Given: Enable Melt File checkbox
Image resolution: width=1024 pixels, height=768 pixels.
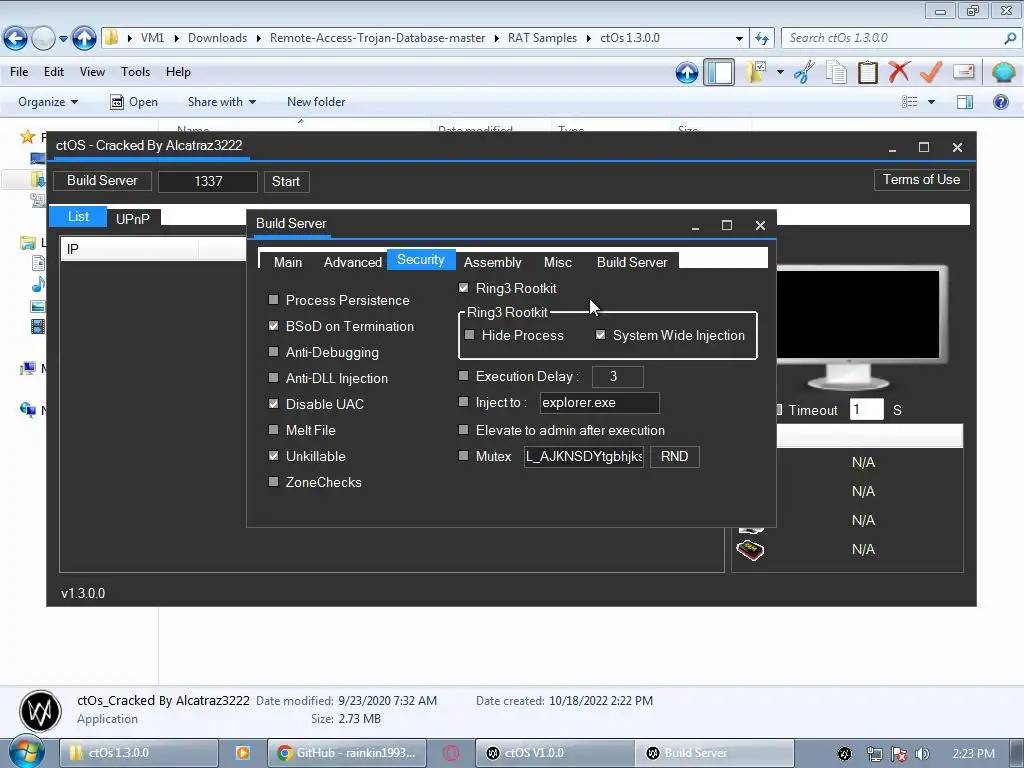Looking at the screenshot, I should point(274,430).
